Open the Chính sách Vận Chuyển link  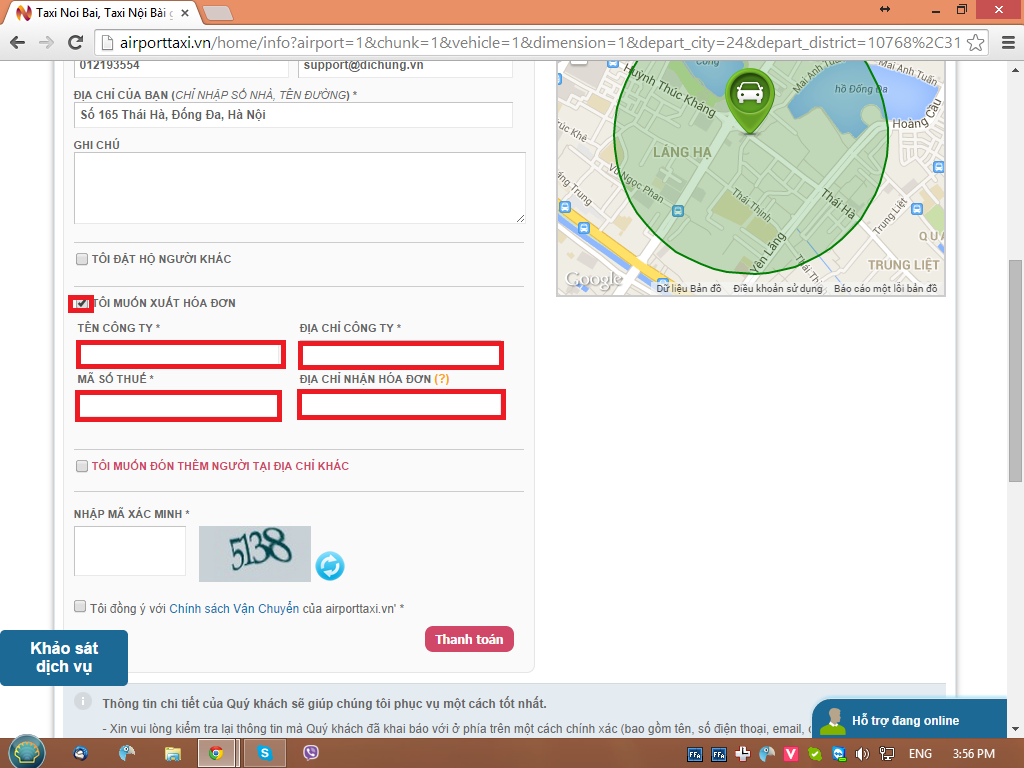point(234,608)
